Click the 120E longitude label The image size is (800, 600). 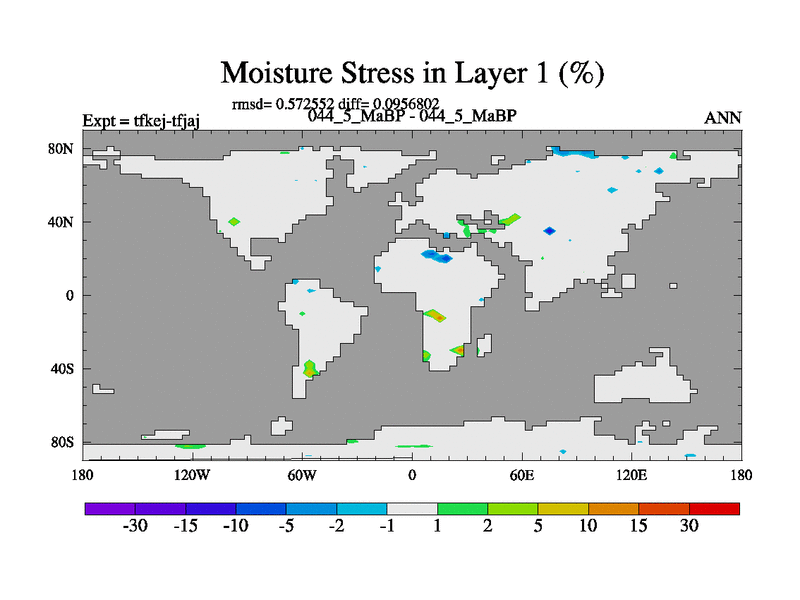point(632,476)
